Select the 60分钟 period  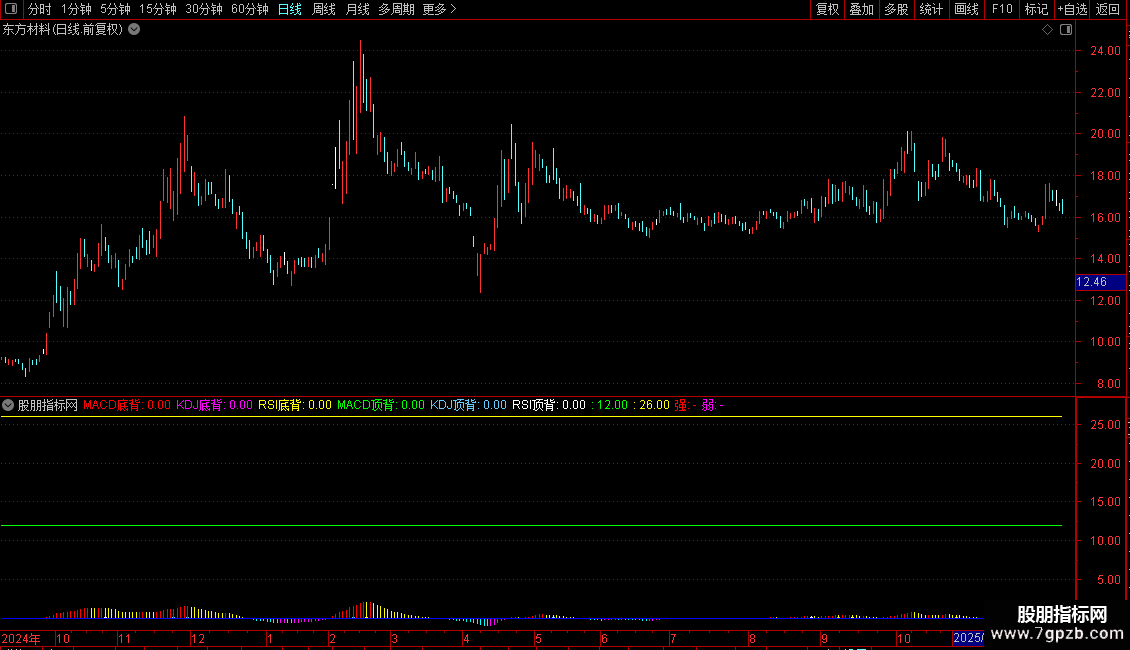[250, 9]
